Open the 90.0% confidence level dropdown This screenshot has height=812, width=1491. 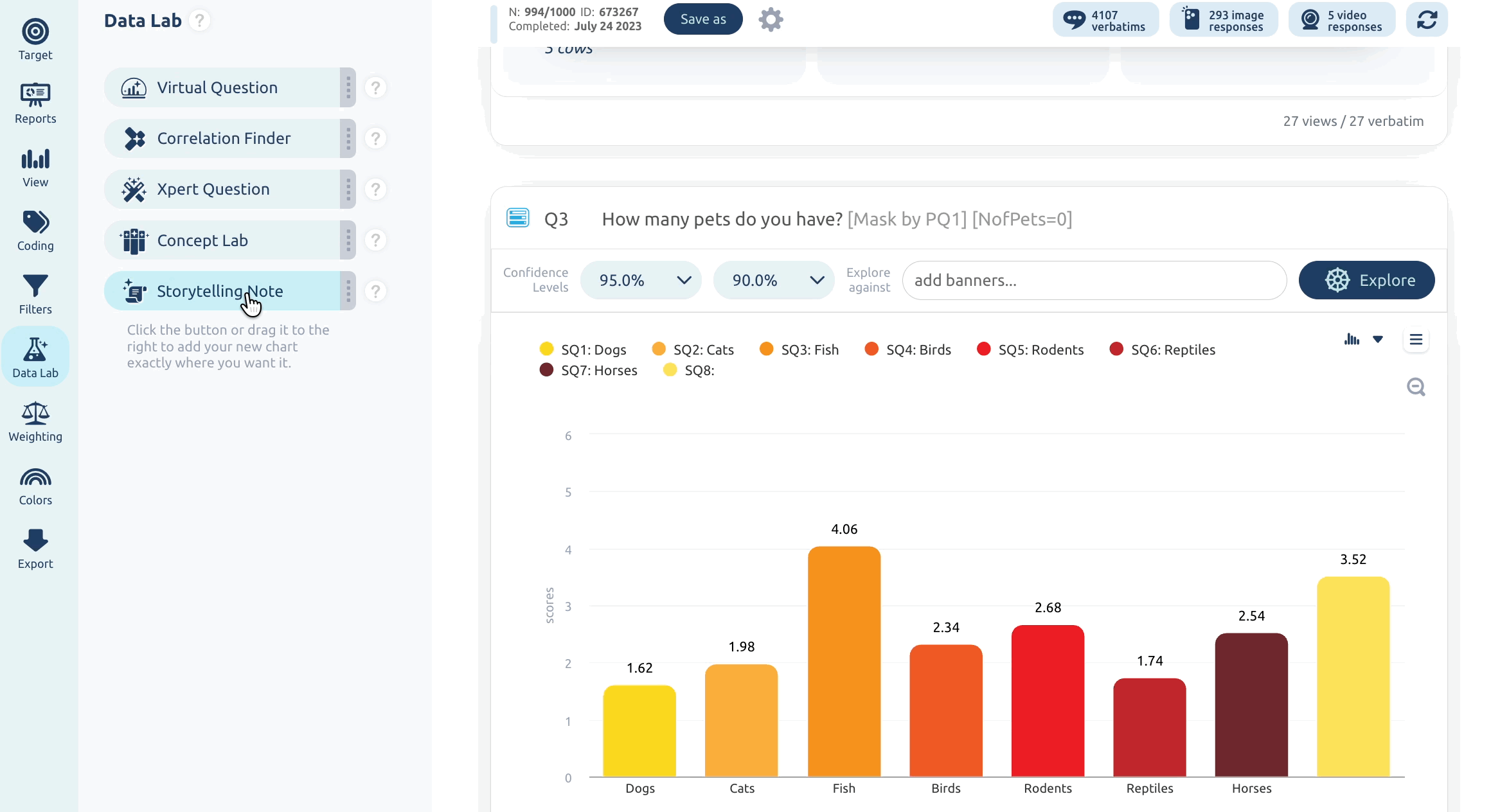[774, 280]
